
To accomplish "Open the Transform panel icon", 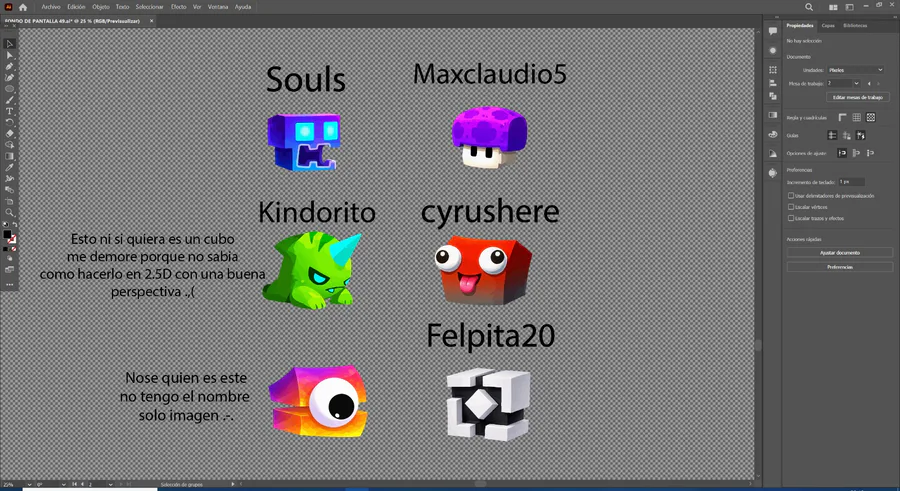I will click(773, 69).
